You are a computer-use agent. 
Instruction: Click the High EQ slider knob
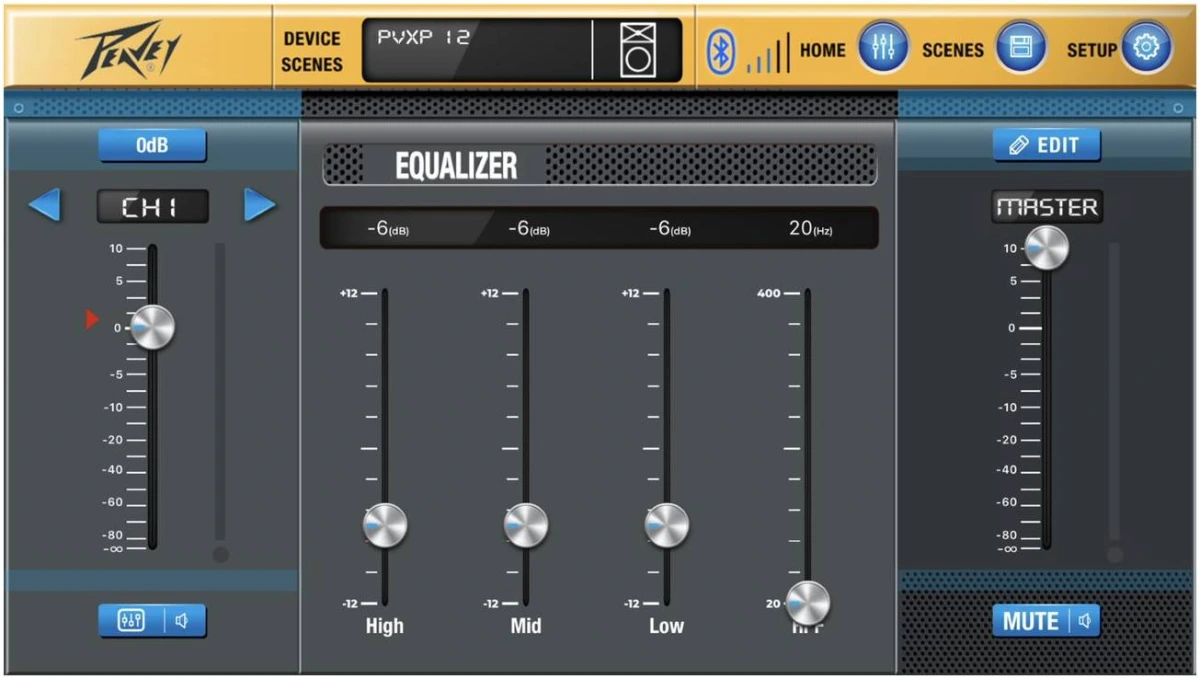tap(385, 525)
